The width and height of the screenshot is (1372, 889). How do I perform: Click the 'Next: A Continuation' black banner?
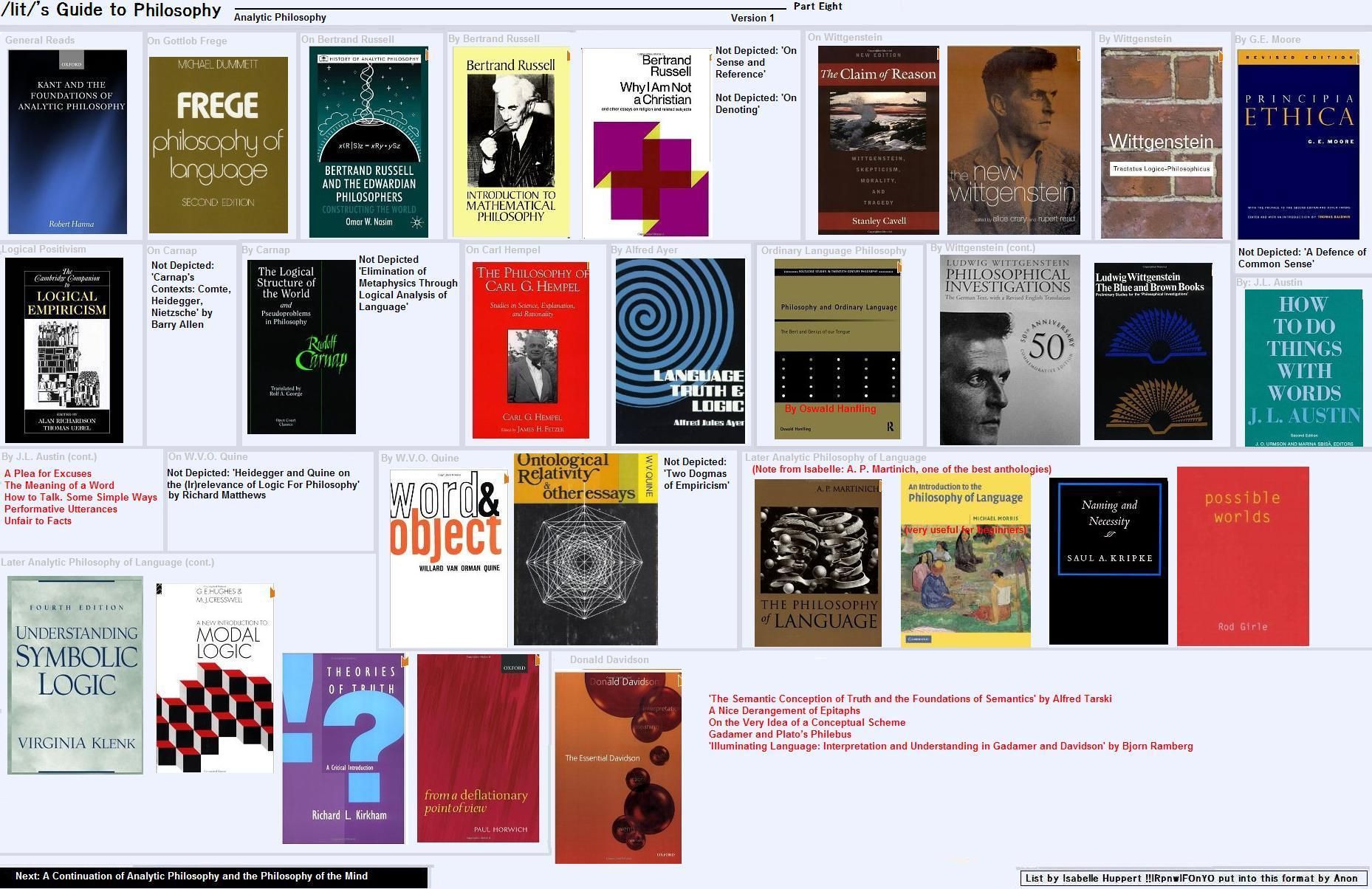[213, 876]
